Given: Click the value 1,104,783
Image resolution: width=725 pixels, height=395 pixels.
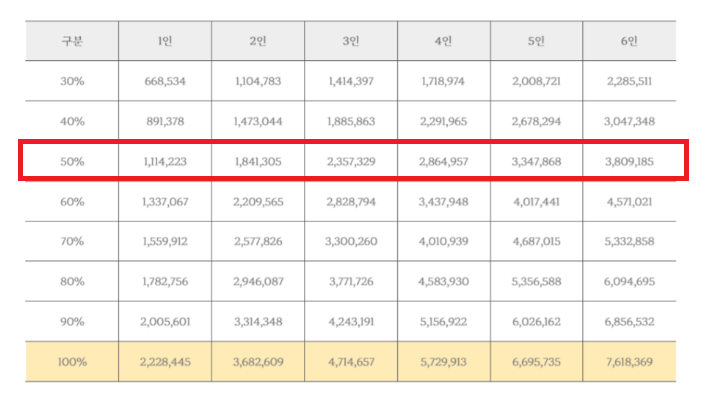Looking at the screenshot, I should pos(258,81).
